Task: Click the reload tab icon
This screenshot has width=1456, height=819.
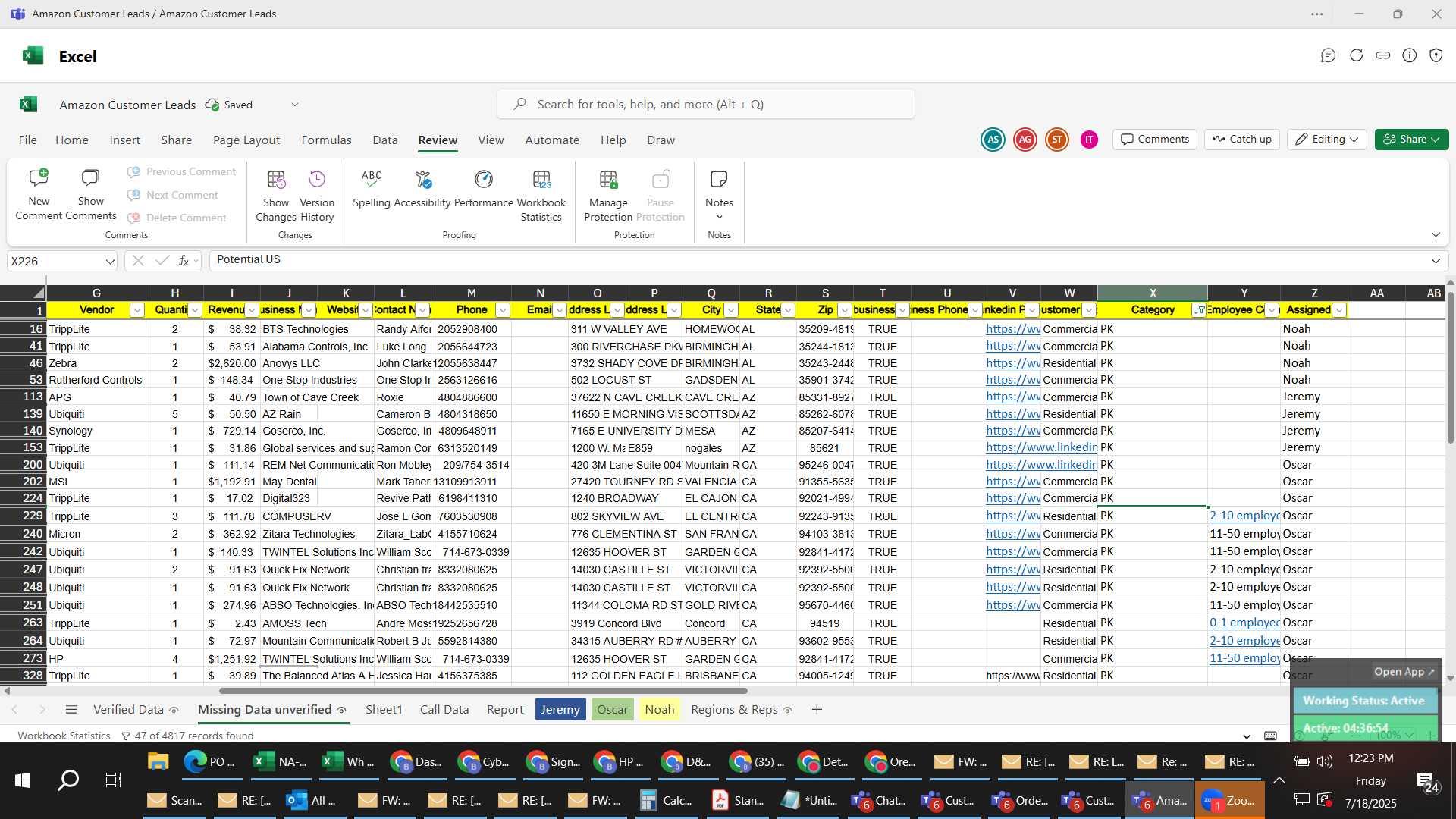Action: [x=1356, y=55]
